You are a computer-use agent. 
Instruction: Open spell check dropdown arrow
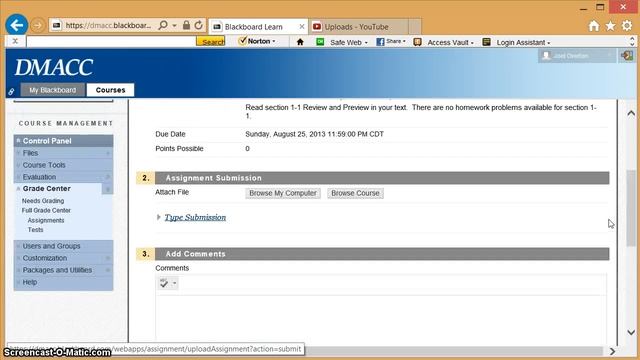coord(174,283)
